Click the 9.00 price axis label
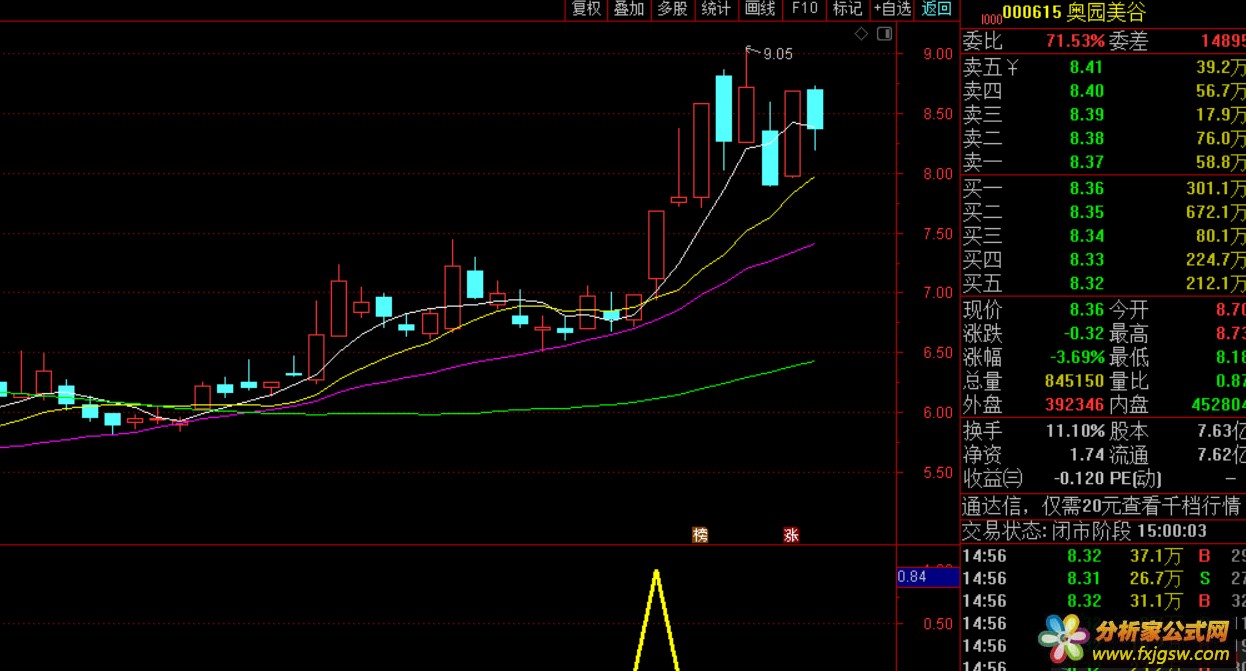1246x671 pixels. [x=937, y=54]
